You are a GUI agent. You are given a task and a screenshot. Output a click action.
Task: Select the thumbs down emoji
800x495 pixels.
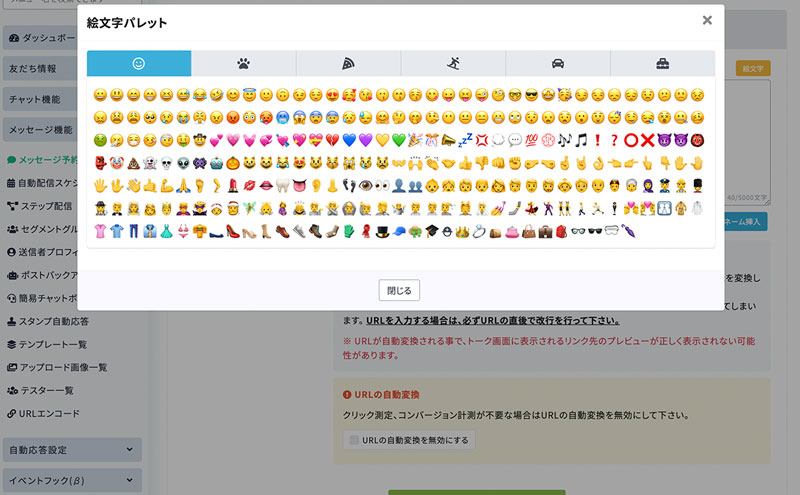point(482,163)
